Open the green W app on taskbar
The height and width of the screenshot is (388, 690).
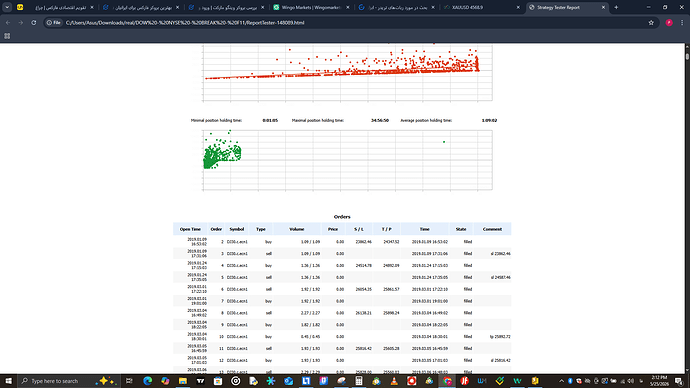coord(517,381)
